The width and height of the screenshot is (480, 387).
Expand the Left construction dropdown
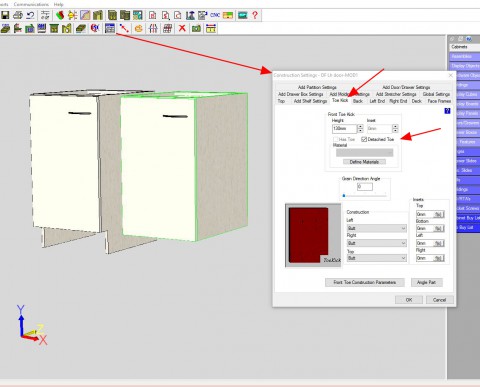377,228
